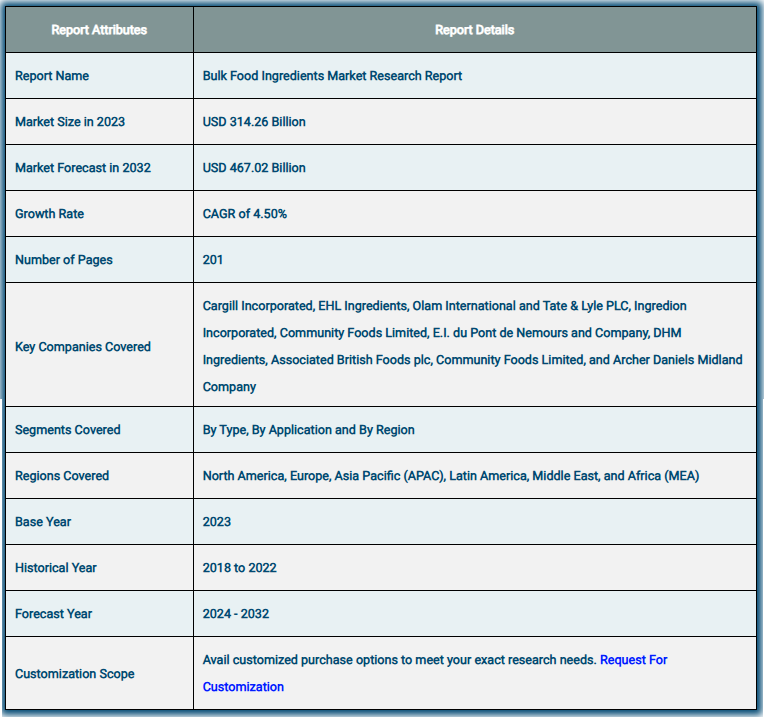This screenshot has width=764, height=717.
Task: Click the 'Number of Pages' label
Action: (64, 260)
